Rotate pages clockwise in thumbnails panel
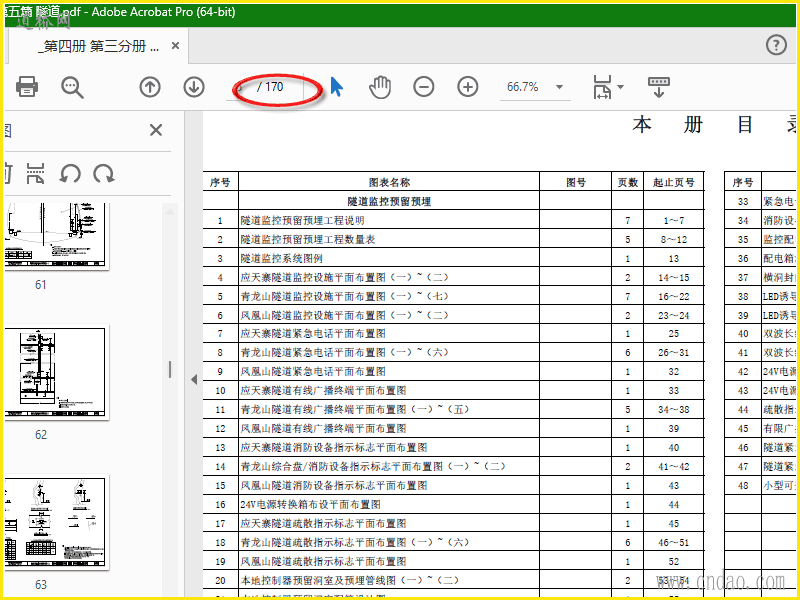Screen dimensions: 800x600 tap(104, 173)
